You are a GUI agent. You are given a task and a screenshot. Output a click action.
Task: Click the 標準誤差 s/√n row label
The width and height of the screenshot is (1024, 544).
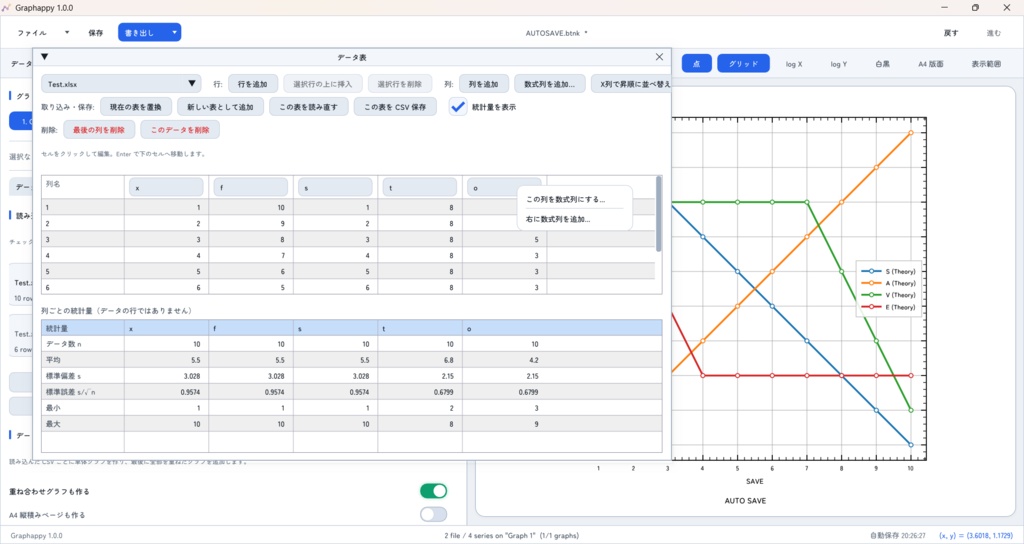coord(83,392)
